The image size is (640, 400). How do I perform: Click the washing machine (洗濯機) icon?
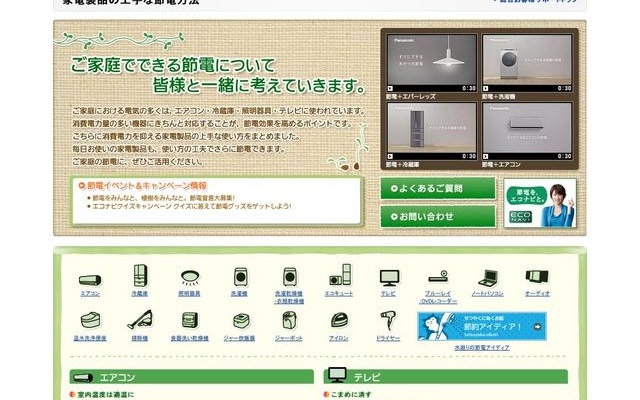pos(240,277)
